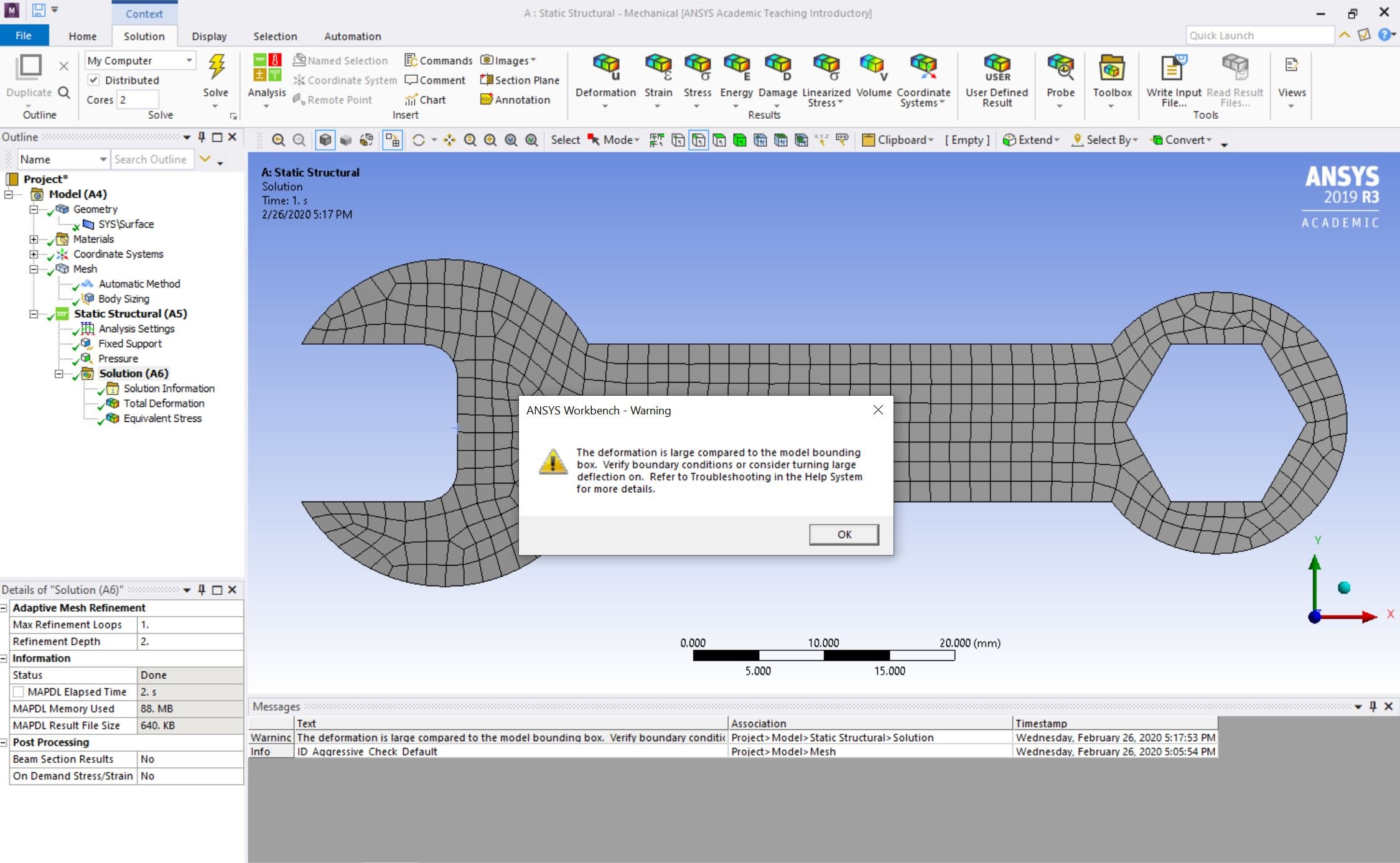
Task: Collapse the Solution (A6) tree node
Action: [59, 374]
